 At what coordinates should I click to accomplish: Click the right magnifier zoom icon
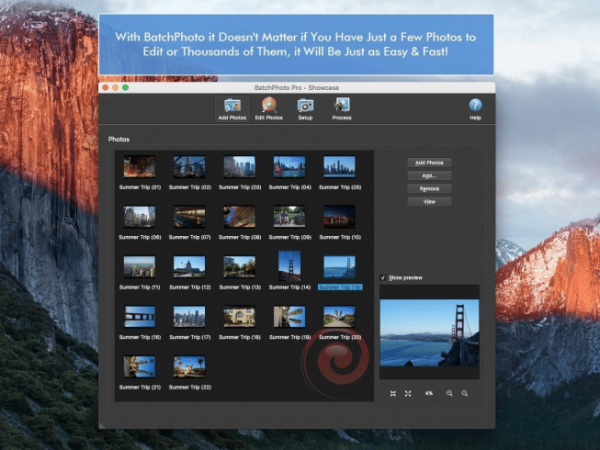[465, 393]
